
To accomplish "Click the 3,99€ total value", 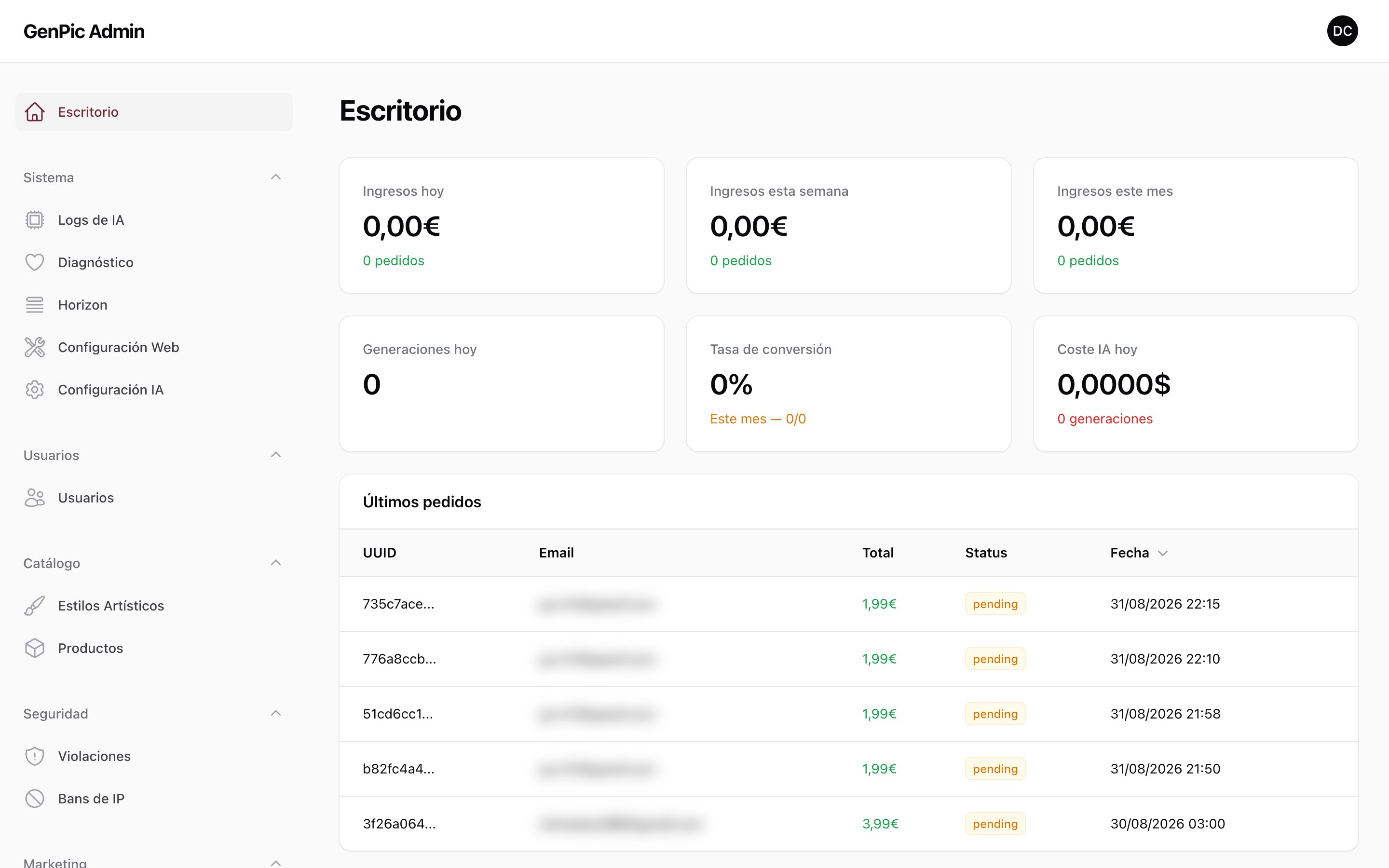I will tap(880, 824).
